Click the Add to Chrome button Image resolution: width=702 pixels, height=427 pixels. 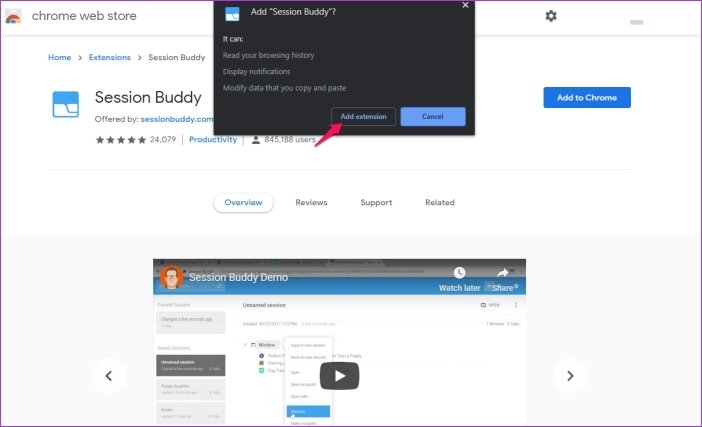click(x=587, y=97)
